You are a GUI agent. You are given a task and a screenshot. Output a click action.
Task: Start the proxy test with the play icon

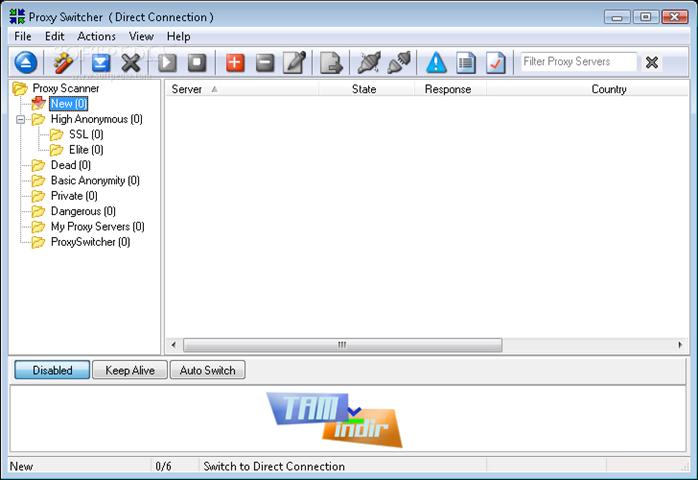167,62
